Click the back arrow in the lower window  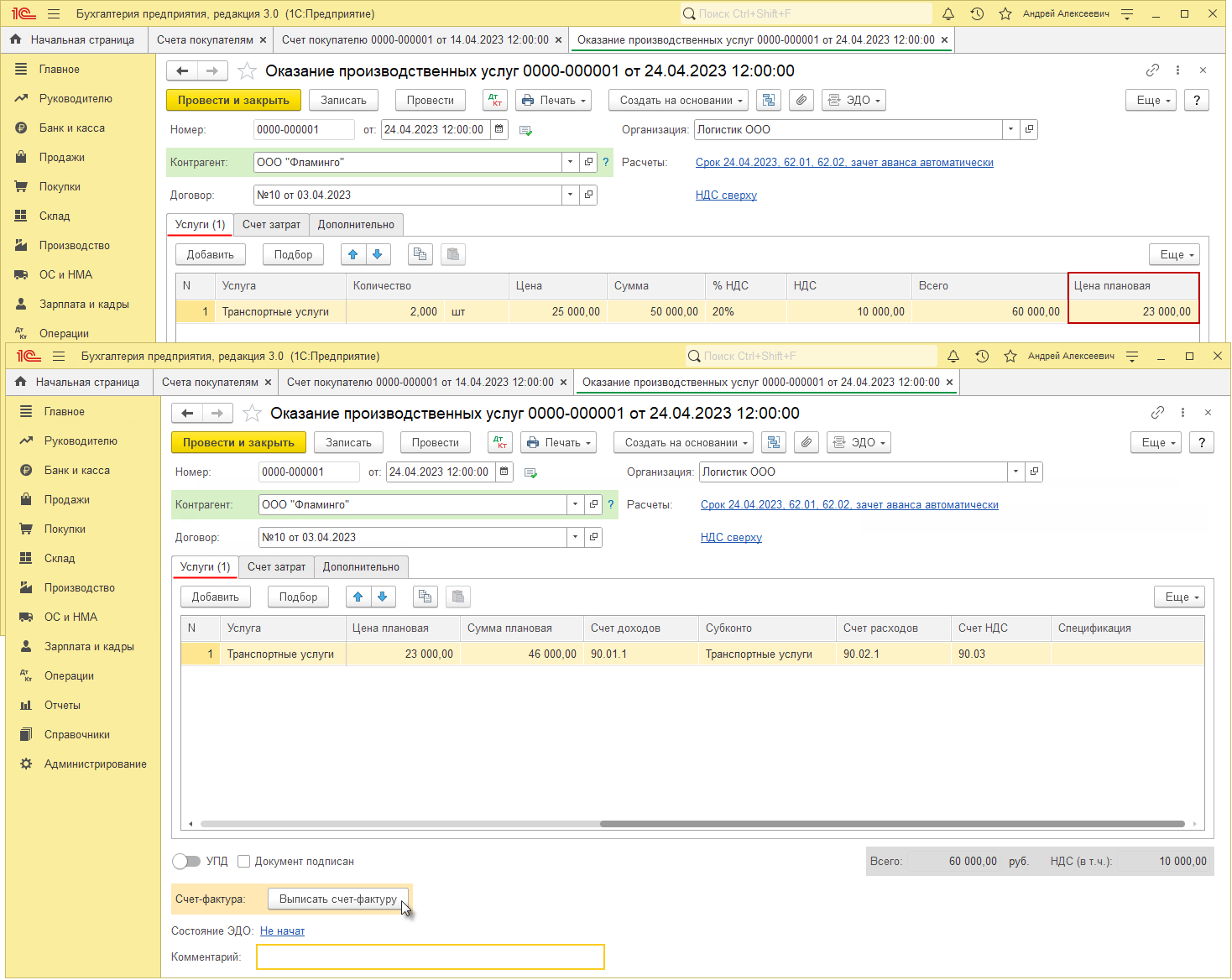pyautogui.click(x=187, y=413)
